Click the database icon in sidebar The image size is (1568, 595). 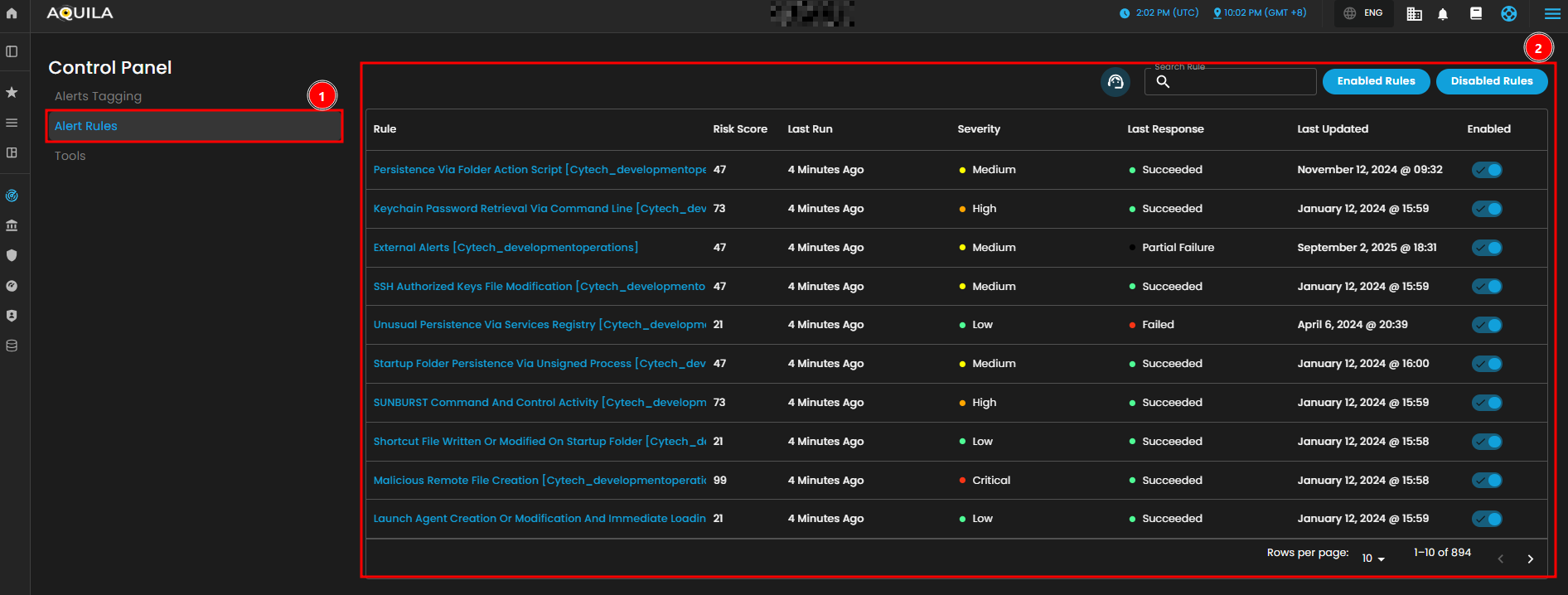pyautogui.click(x=12, y=346)
